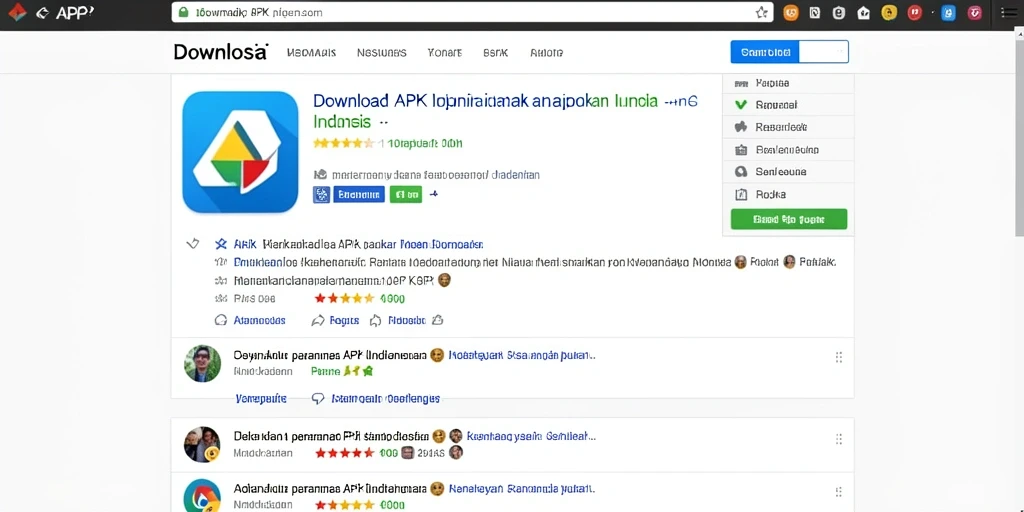Click the round icon beside 'Senleoune'
The width and height of the screenshot is (1024, 512).
pyautogui.click(x=741, y=172)
